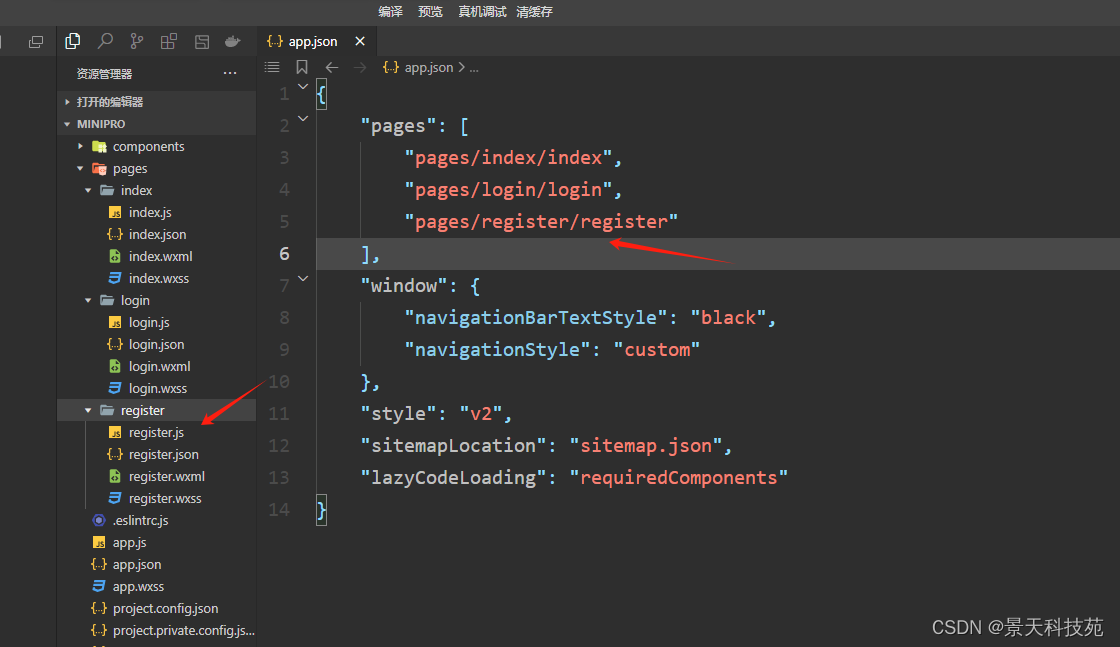The width and height of the screenshot is (1120, 647).
Task: Open the resource manager three-dots menu
Action: [x=230, y=73]
